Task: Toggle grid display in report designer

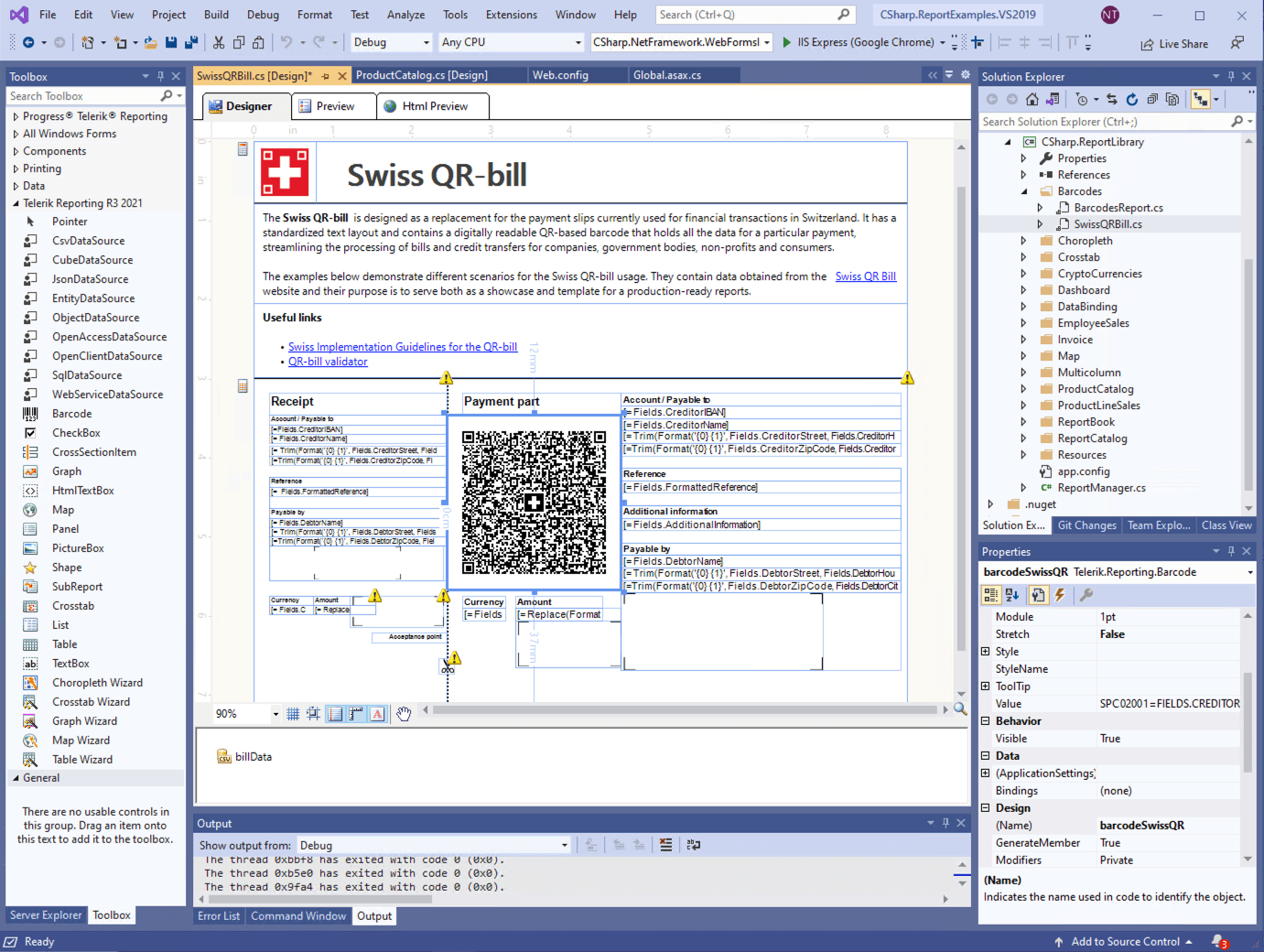Action: (293, 714)
